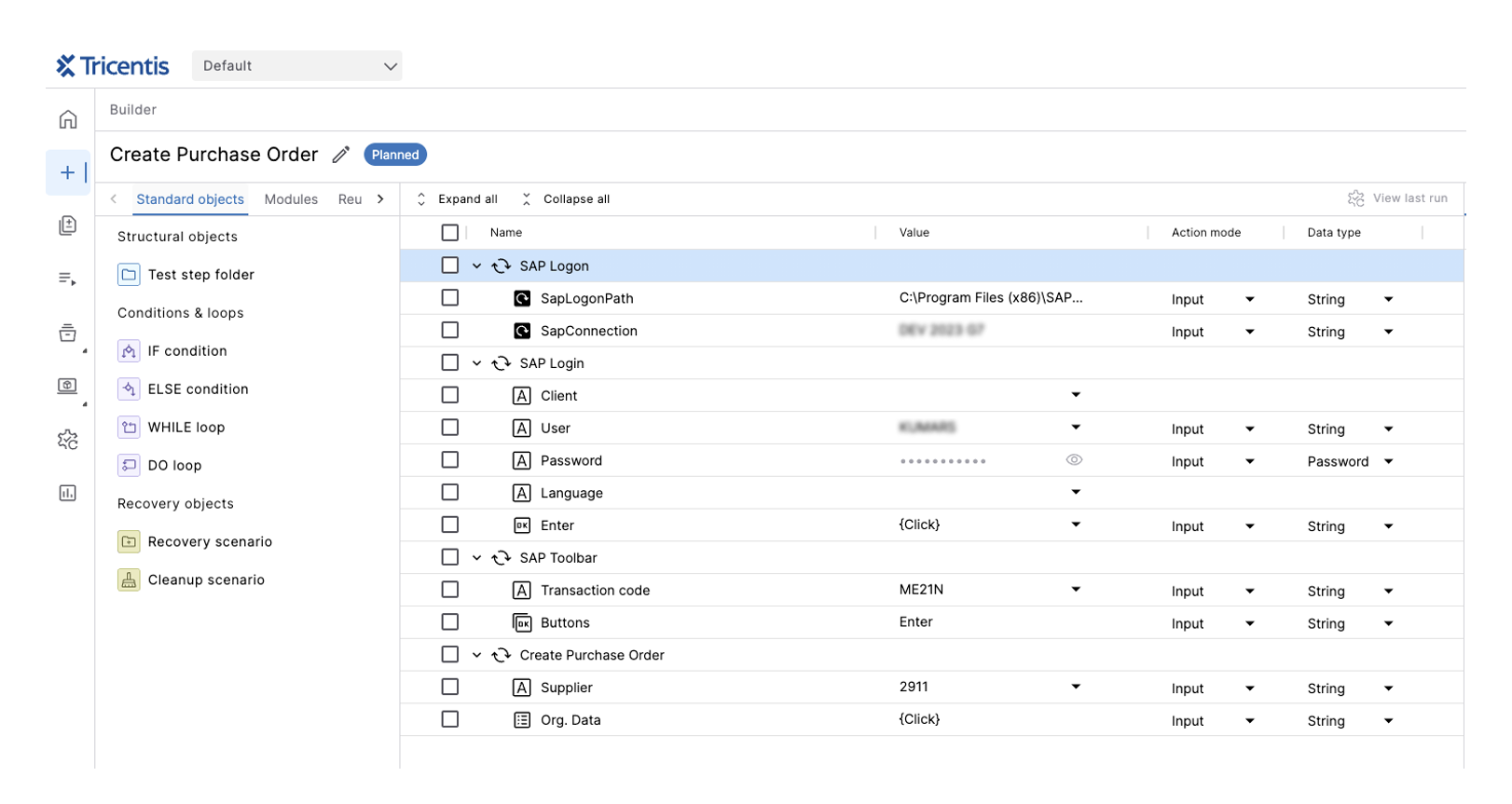Open the Home icon in the sidebar

[68, 119]
